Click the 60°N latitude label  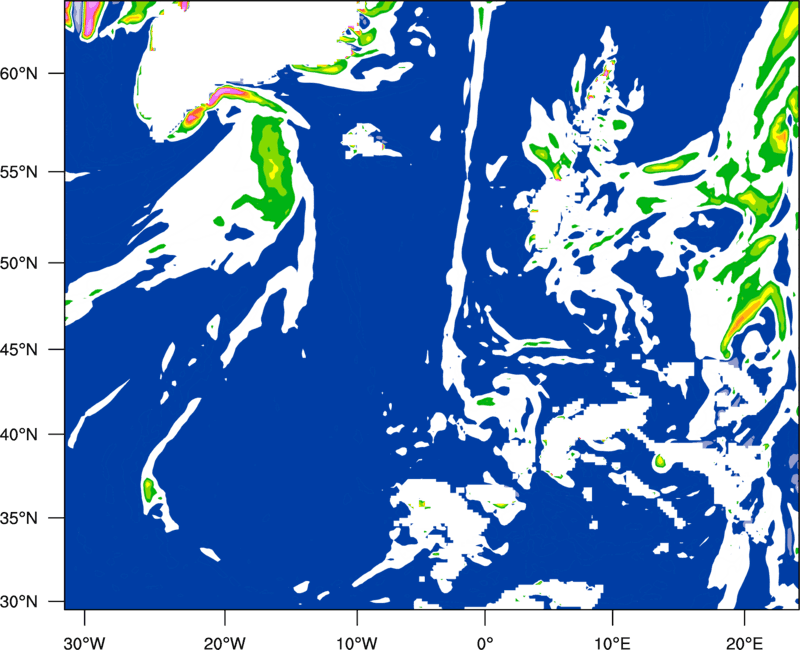pos(19,74)
